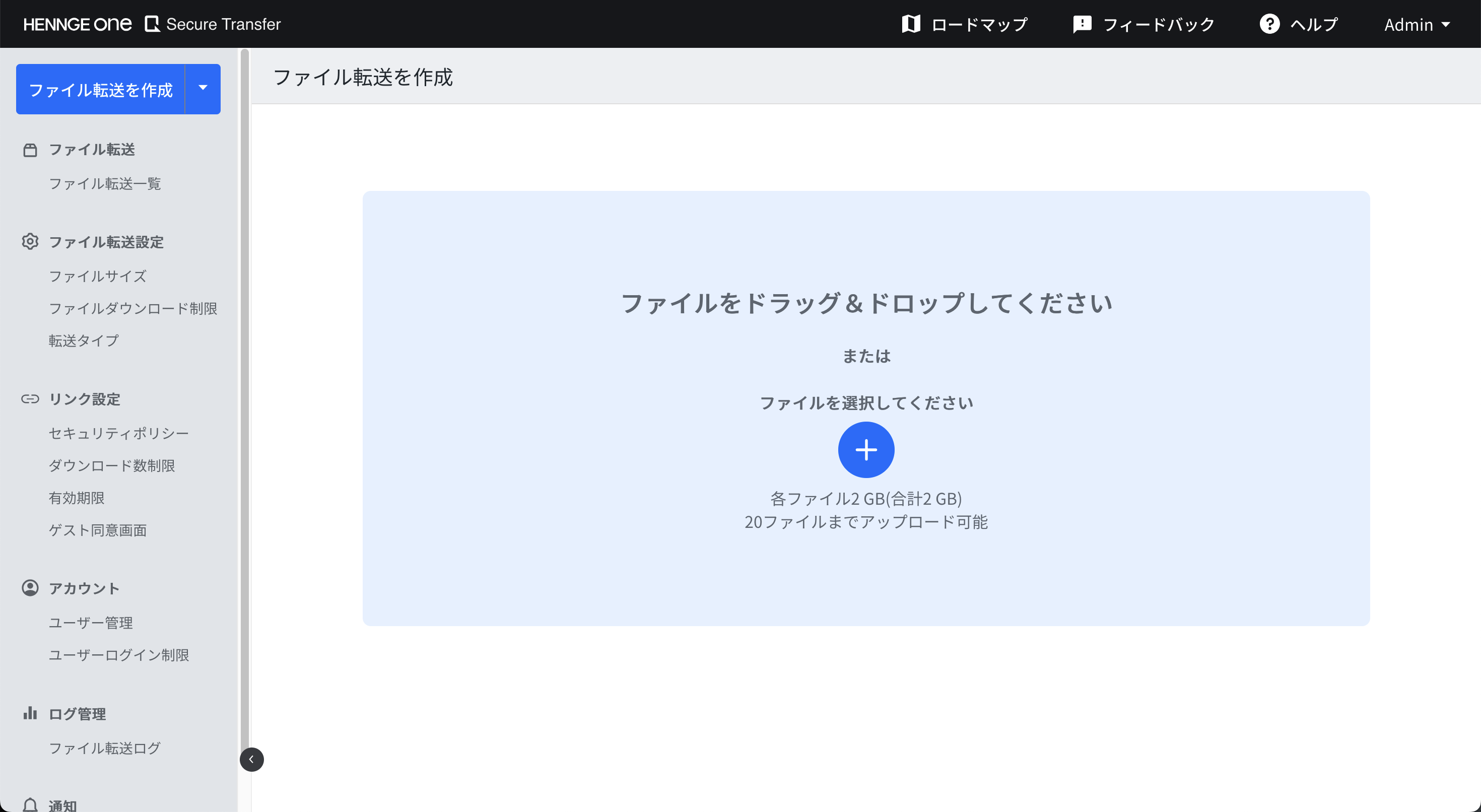
Task: Open ユーザーログイン制限 page
Action: pyautogui.click(x=118, y=654)
